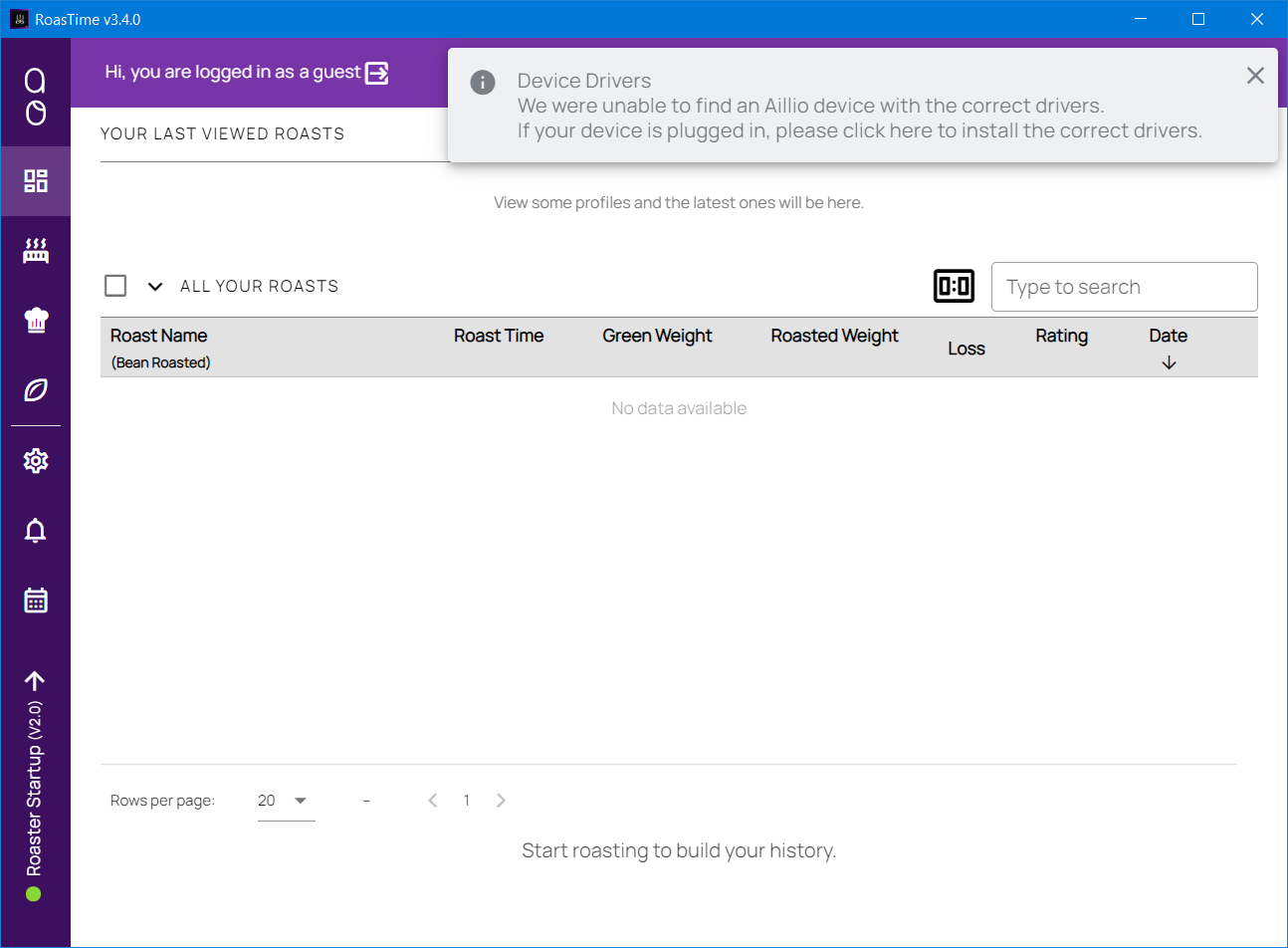Open the roaster heating icon in the sidebar
1288x948 pixels.
tap(36, 250)
